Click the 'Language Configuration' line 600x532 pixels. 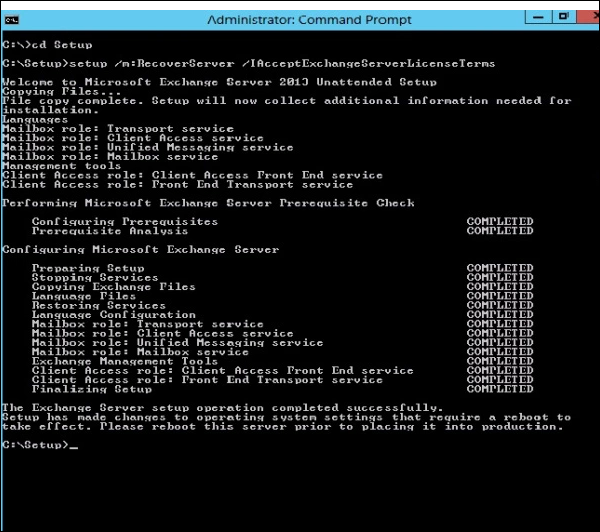[x=114, y=315]
